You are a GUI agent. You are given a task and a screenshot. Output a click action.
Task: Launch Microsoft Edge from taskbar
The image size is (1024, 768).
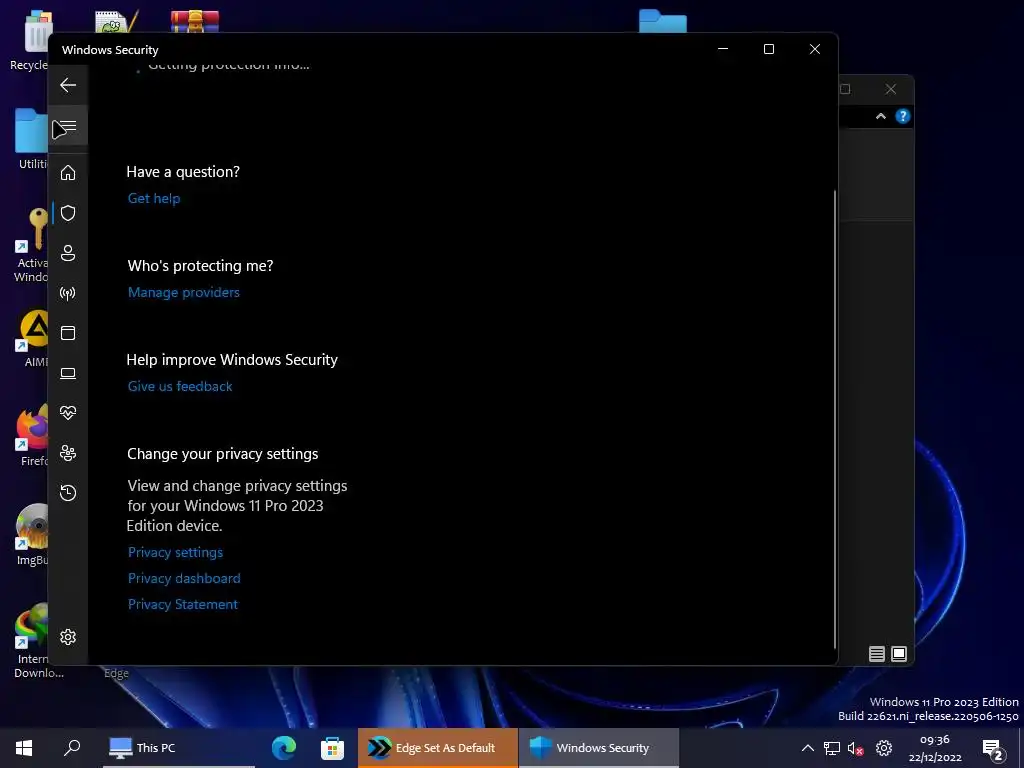coord(283,748)
